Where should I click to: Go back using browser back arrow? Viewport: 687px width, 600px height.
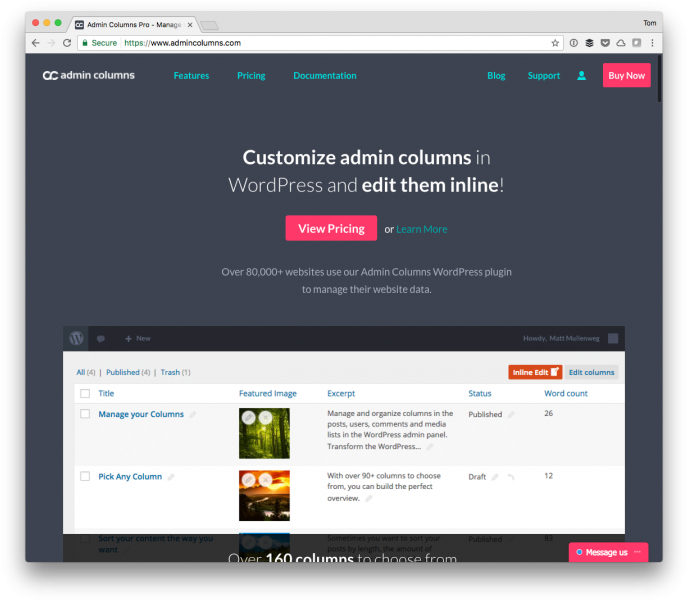(x=35, y=43)
